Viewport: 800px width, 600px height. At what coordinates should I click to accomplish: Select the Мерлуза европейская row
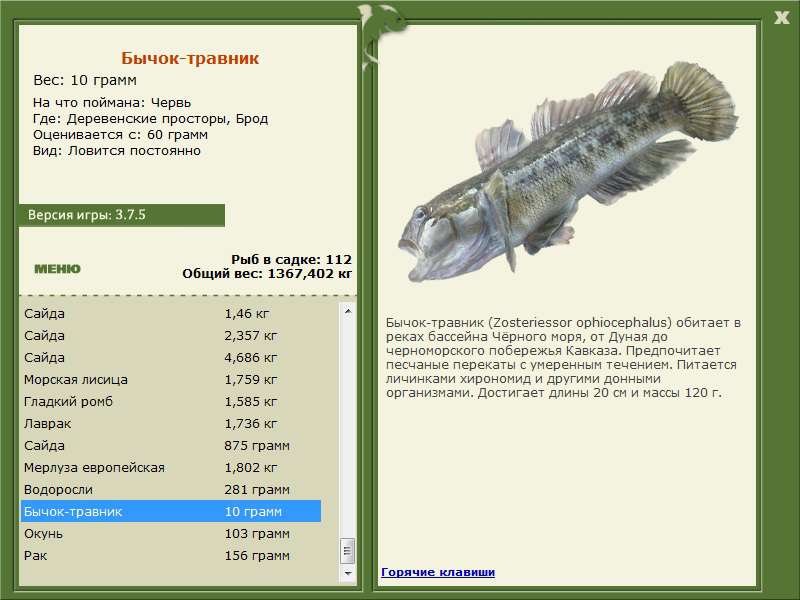pyautogui.click(x=171, y=467)
